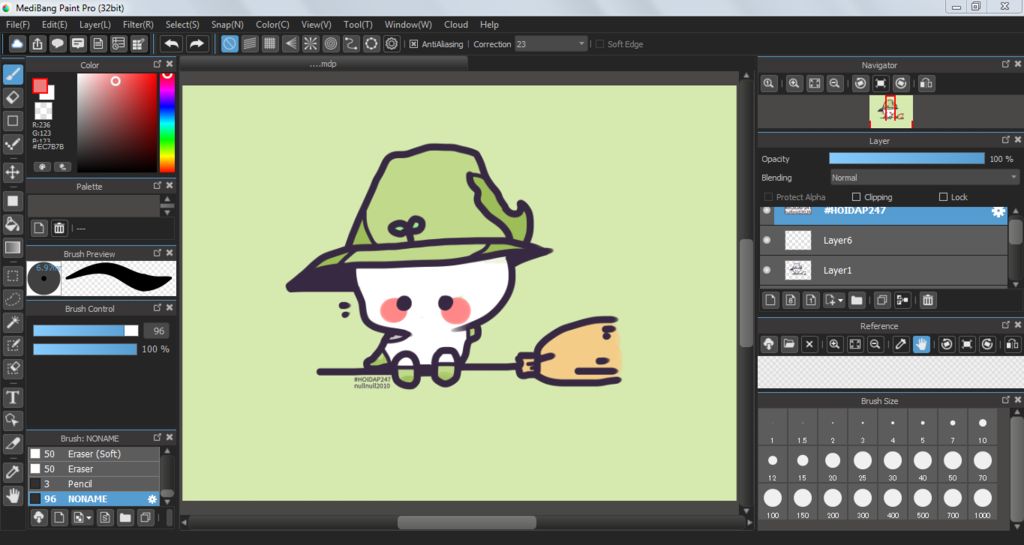Select the Hand tool in left toolbar

pos(12,495)
